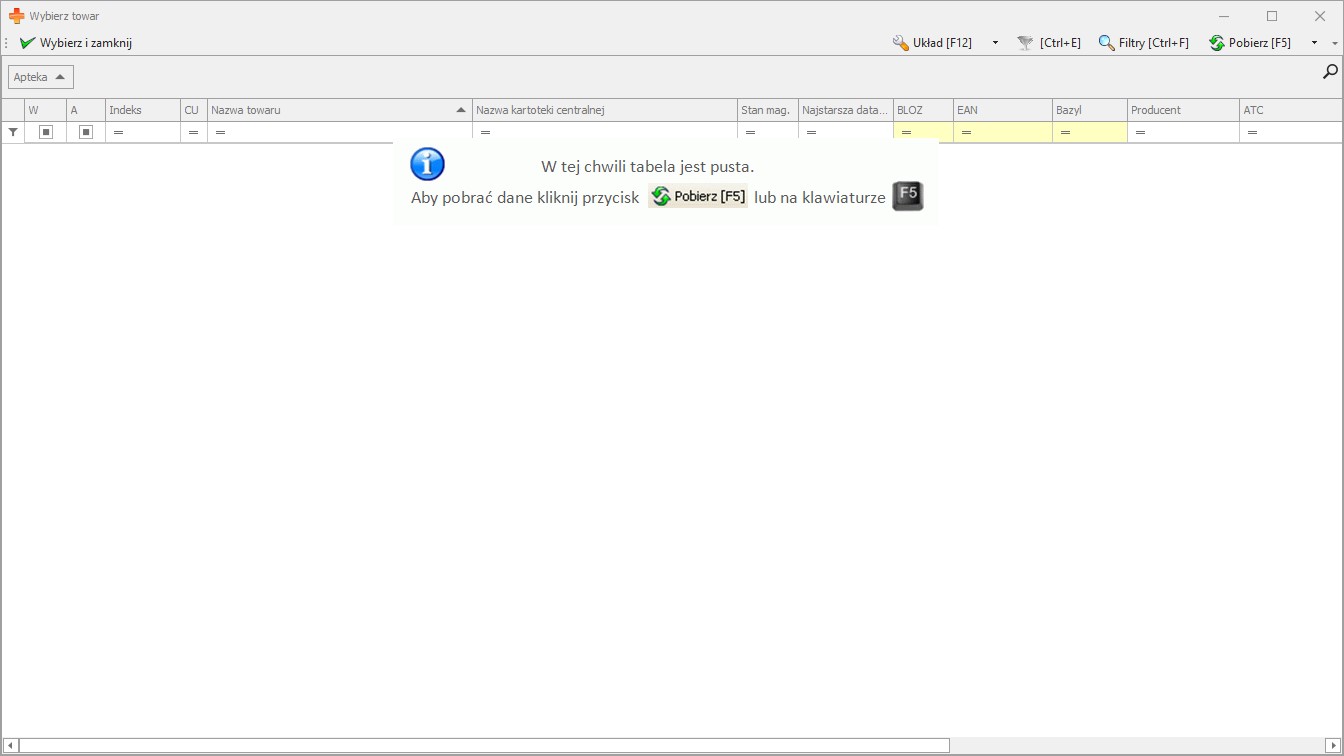
Task: Click the Producent column header
Action: (1182, 110)
